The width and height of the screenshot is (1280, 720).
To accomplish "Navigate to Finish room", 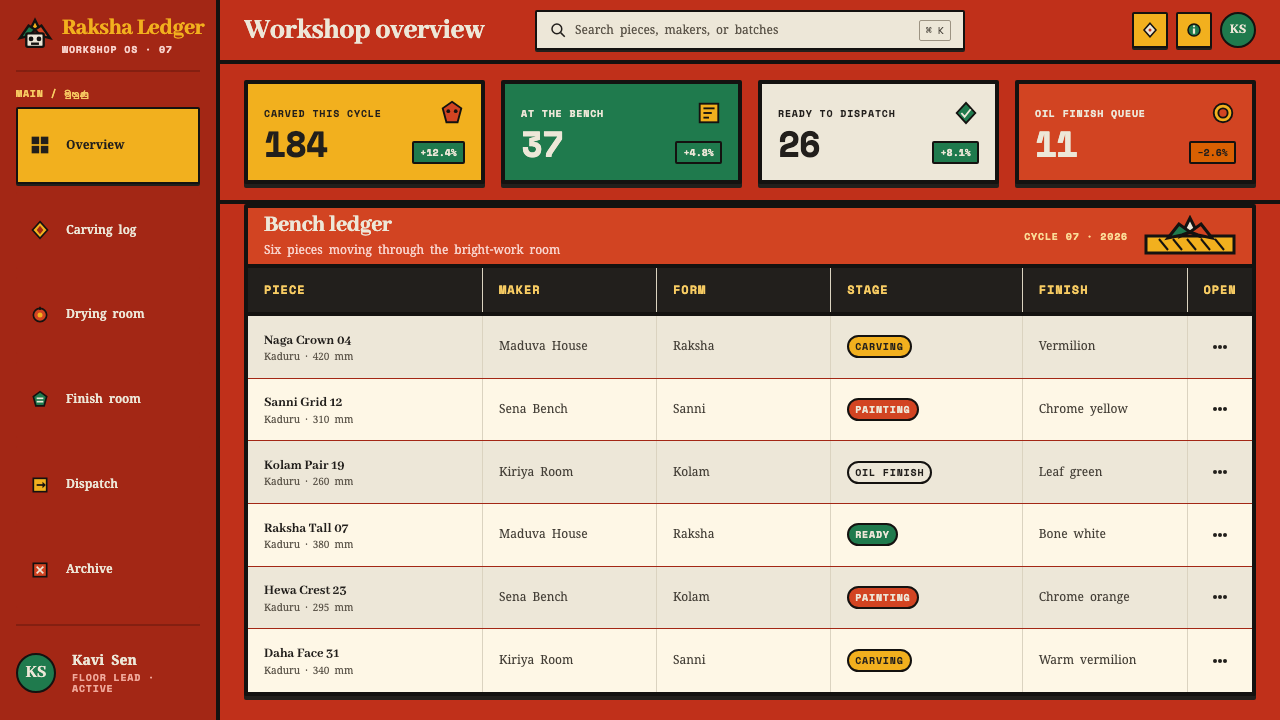I will (x=108, y=399).
